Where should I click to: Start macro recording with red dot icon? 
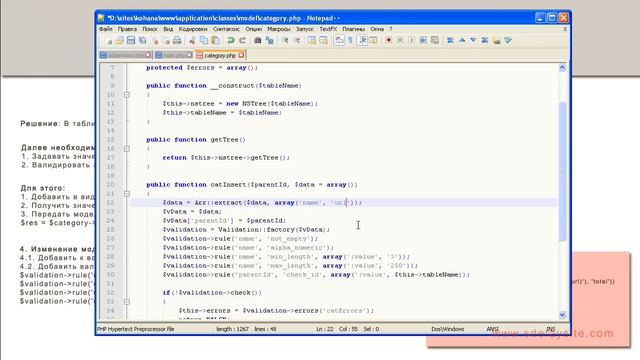389,40
